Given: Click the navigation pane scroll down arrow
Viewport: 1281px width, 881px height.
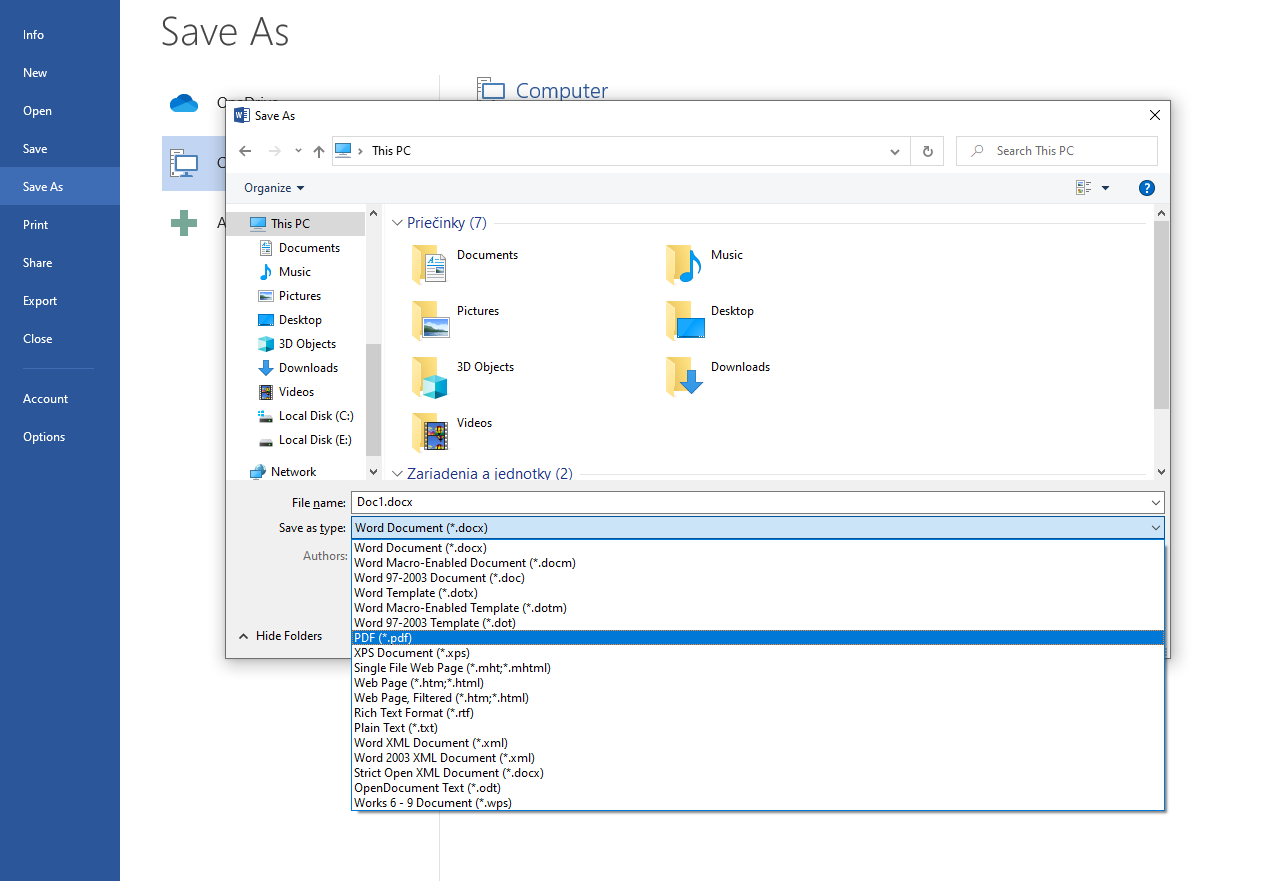Looking at the screenshot, I should (x=374, y=472).
